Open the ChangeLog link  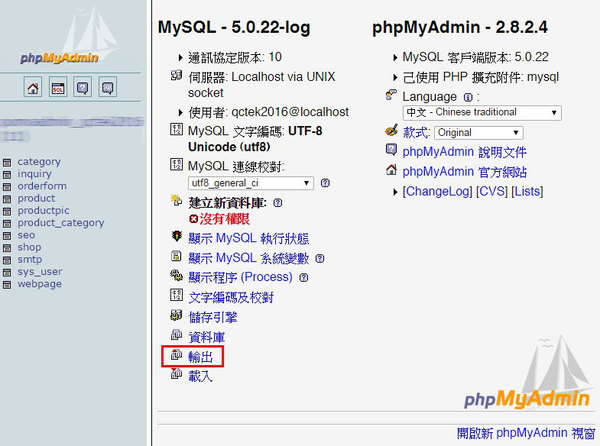[438, 191]
